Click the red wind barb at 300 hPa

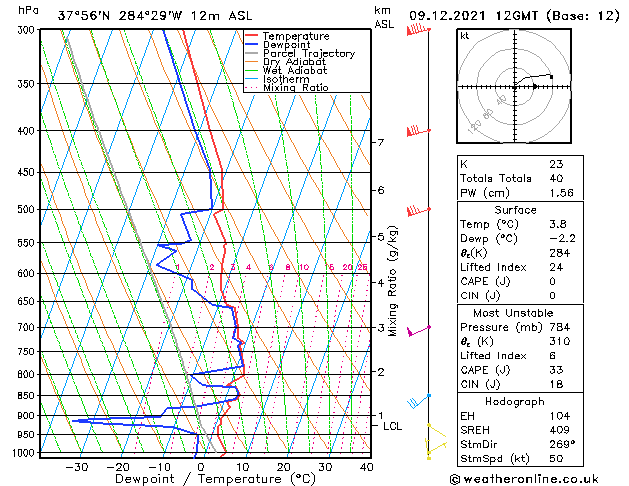tap(418, 30)
